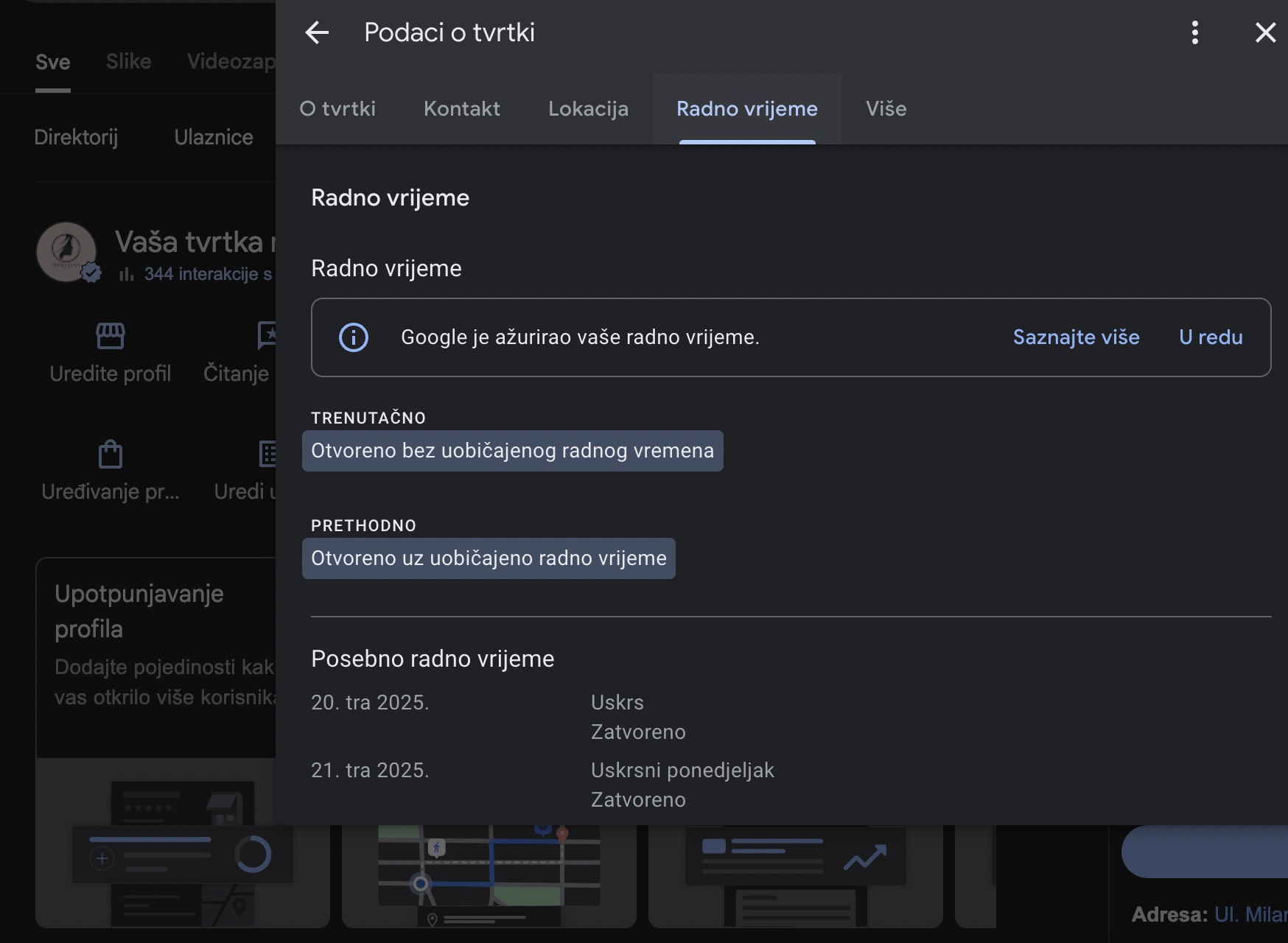Switch to the Slike search tab
Screen dimensions: 1288x943
[128, 62]
